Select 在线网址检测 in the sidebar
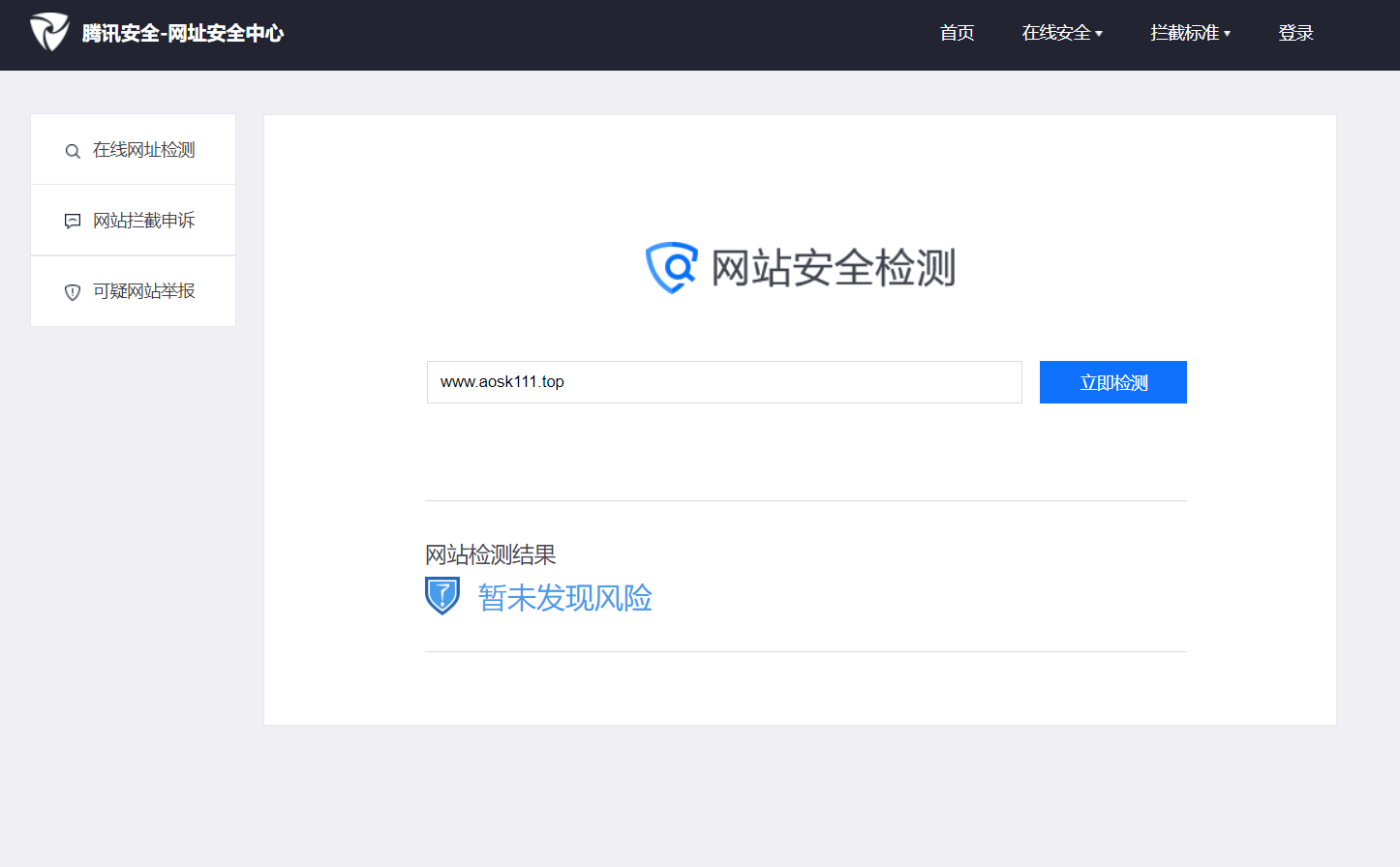The image size is (1400, 867). (x=134, y=150)
